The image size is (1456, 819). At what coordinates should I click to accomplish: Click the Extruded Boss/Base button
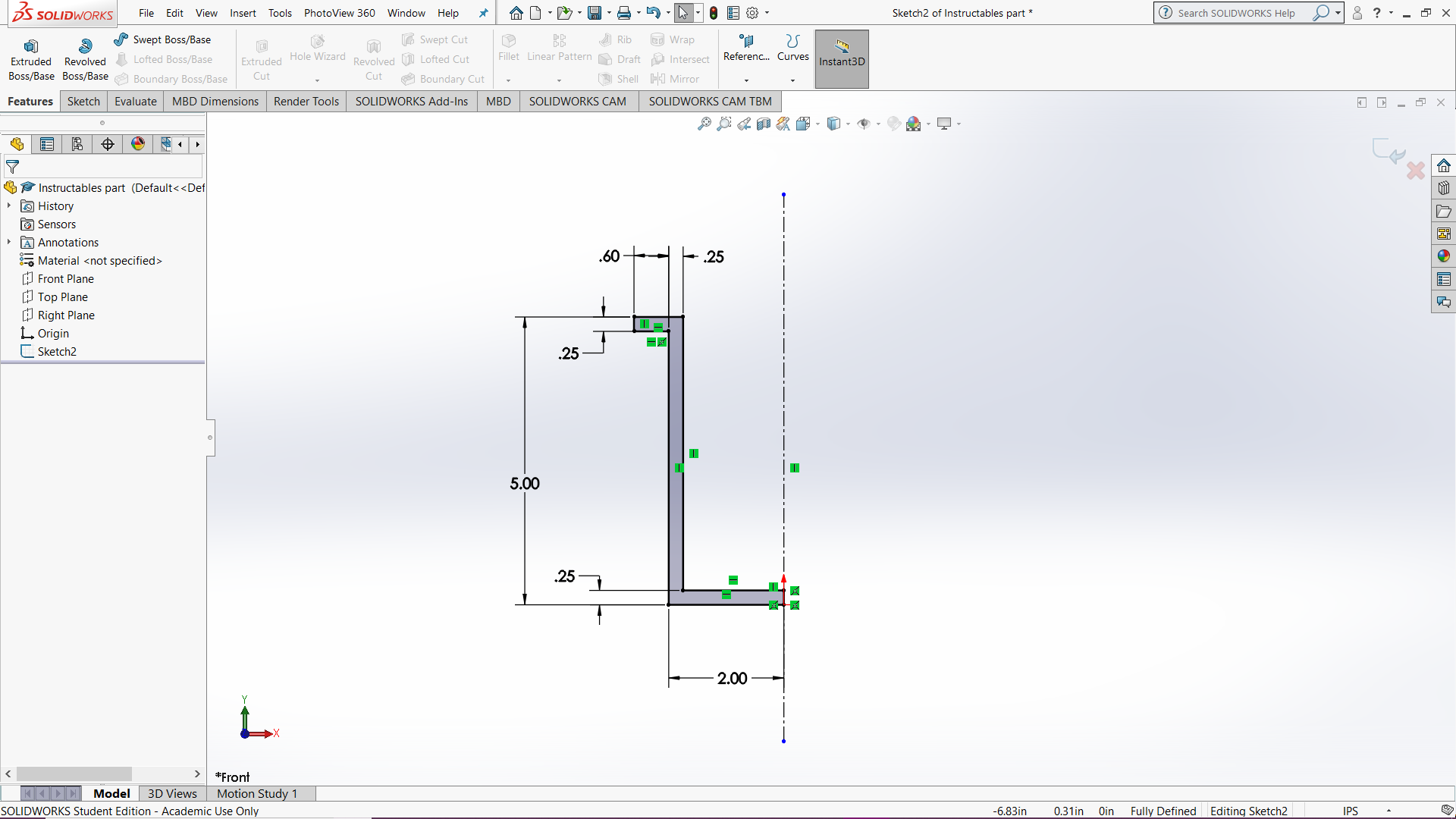click(x=31, y=57)
